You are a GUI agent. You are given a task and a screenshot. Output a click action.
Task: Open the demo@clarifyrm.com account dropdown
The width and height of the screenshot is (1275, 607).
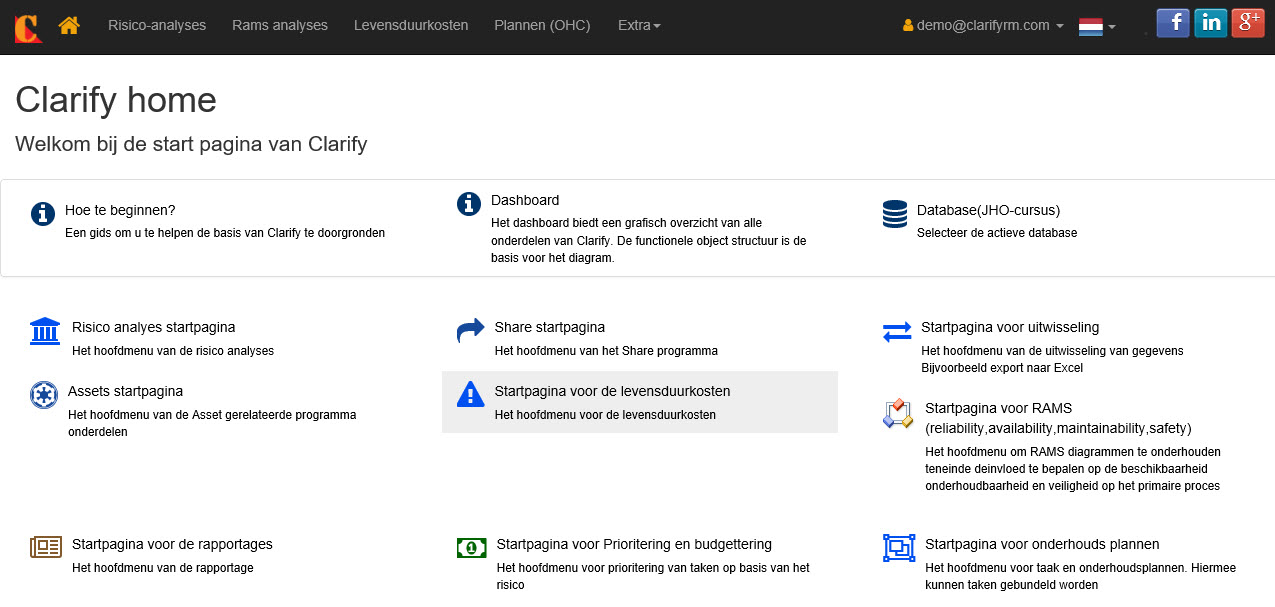pyautogui.click(x=983, y=25)
